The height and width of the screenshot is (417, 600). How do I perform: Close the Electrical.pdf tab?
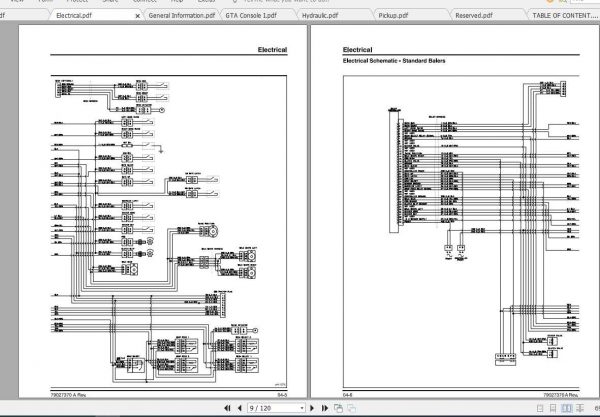[x=138, y=16]
